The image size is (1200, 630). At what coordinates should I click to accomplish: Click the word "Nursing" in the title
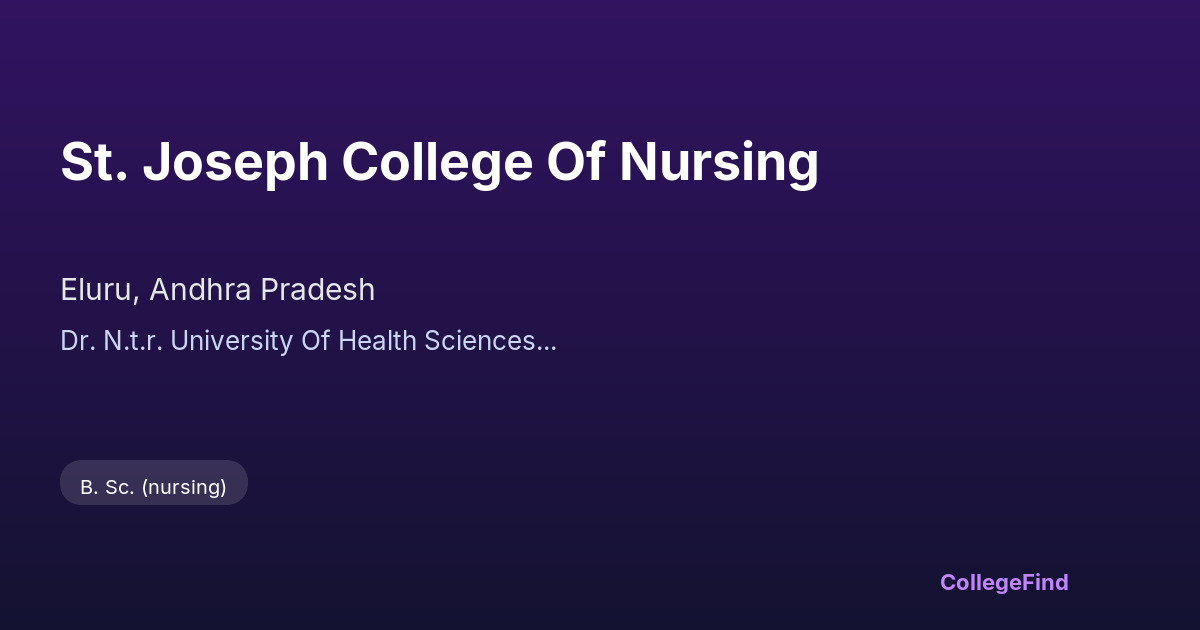point(718,162)
